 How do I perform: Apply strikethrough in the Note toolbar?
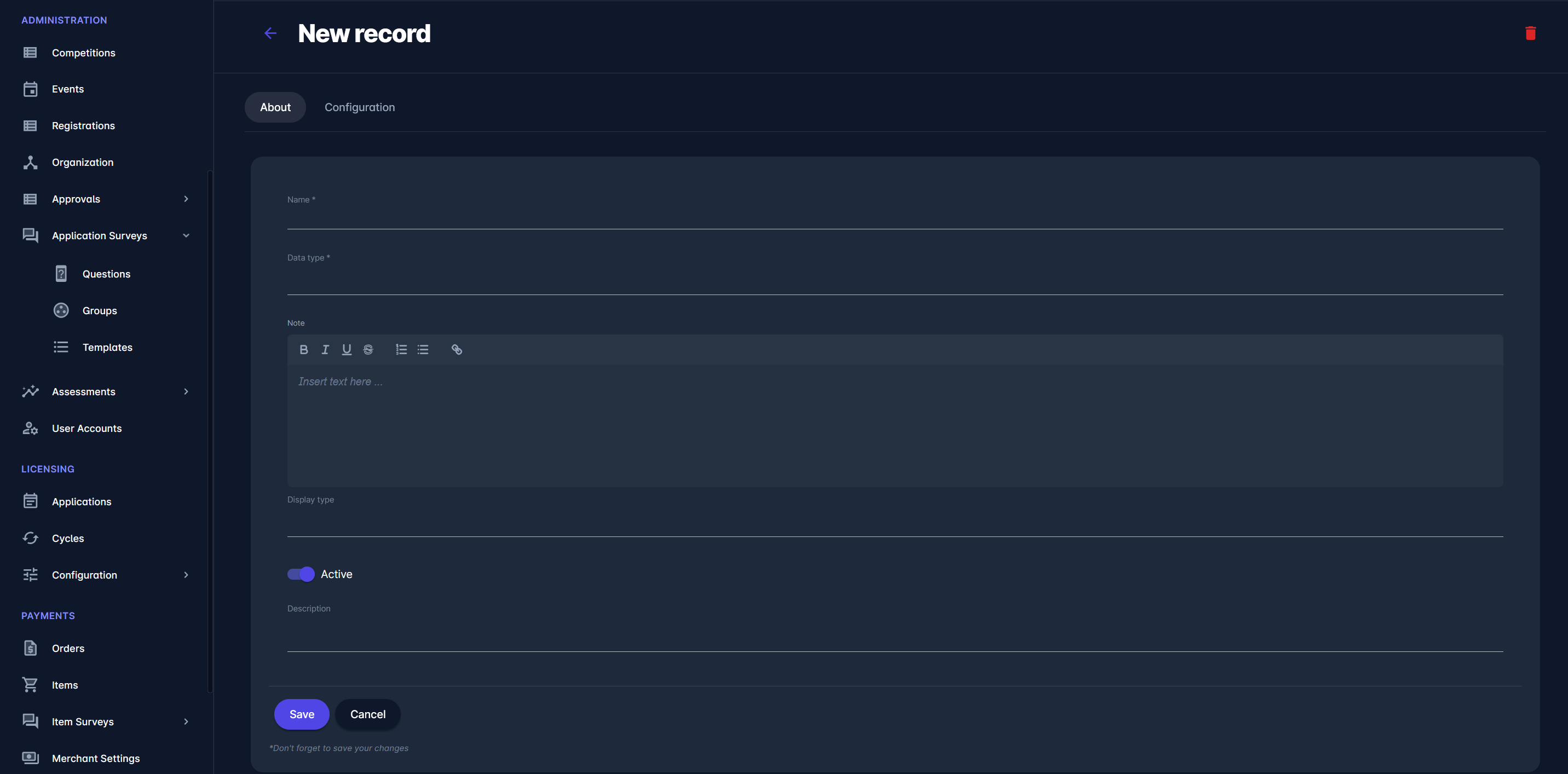click(368, 350)
